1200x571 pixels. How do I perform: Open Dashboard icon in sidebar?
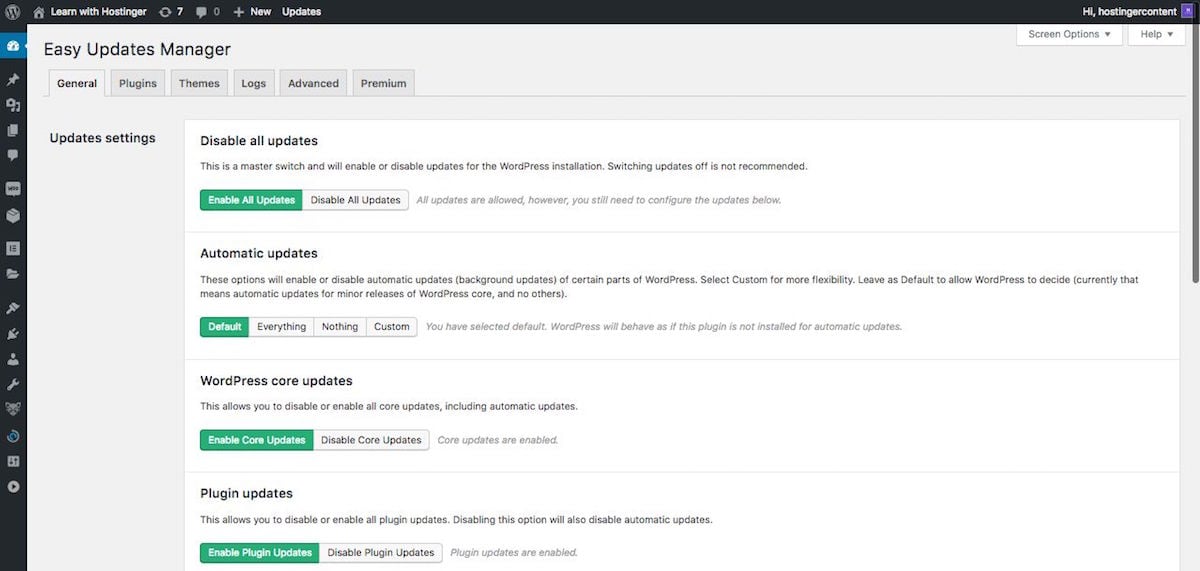(x=13, y=46)
